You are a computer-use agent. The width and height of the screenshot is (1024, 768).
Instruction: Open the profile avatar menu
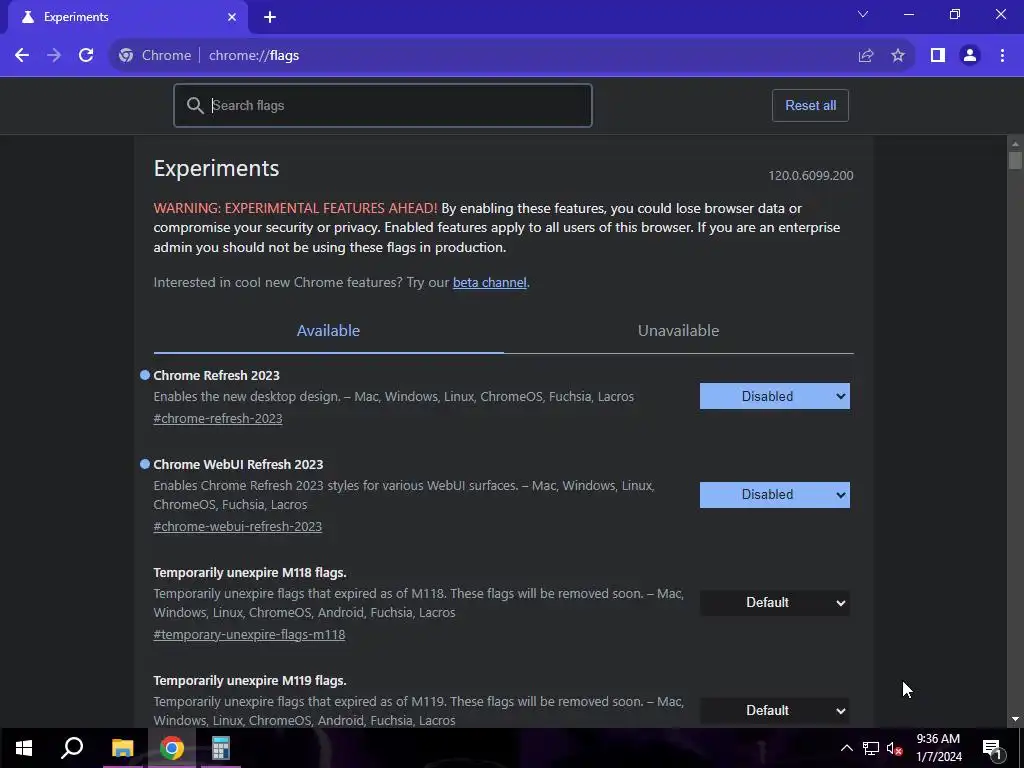(x=970, y=56)
